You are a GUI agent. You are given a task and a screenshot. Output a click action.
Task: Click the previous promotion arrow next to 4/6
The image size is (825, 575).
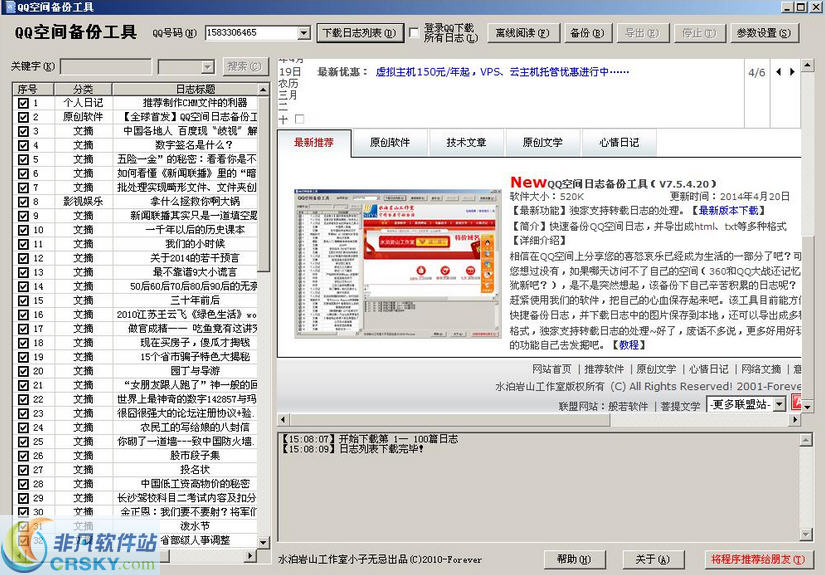[779, 72]
